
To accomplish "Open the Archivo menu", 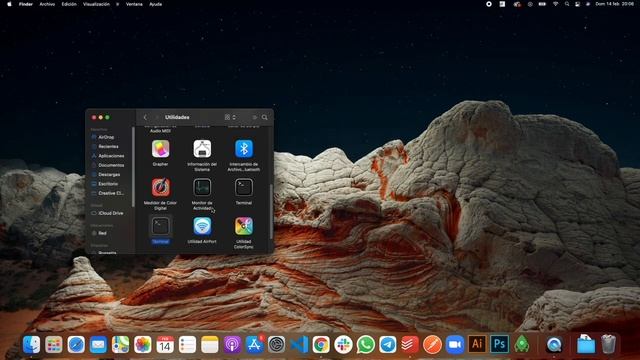I will pos(47,4).
